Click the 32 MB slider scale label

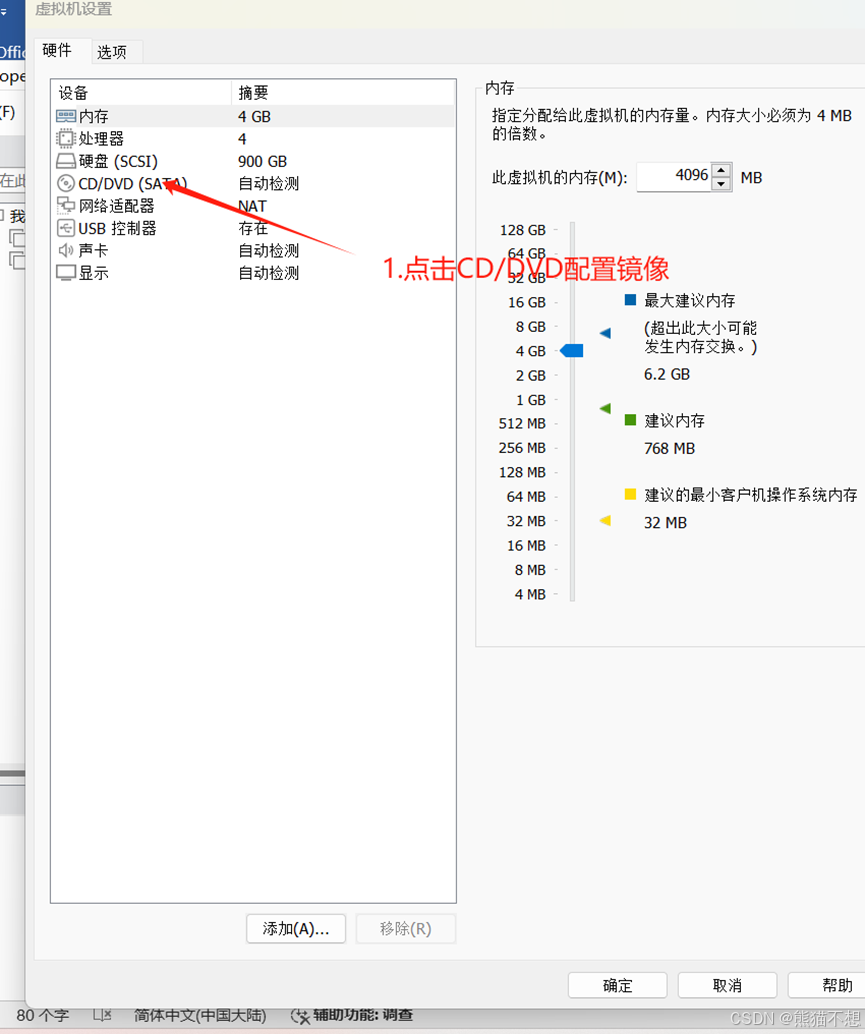click(526, 522)
